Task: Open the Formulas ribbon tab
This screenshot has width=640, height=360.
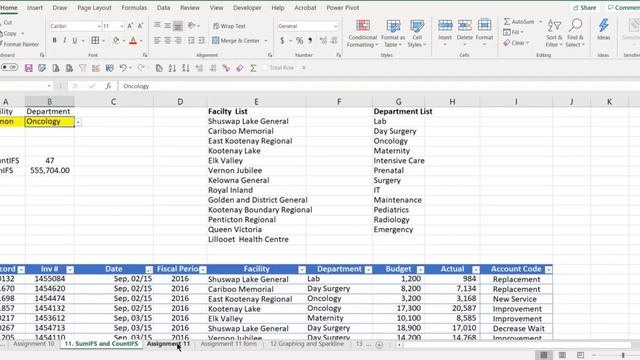Action: (x=134, y=8)
